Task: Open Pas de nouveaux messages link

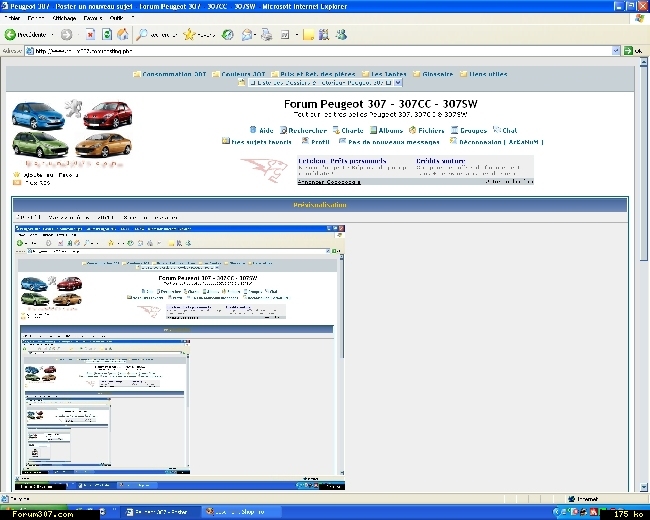Action: pyautogui.click(x=394, y=142)
